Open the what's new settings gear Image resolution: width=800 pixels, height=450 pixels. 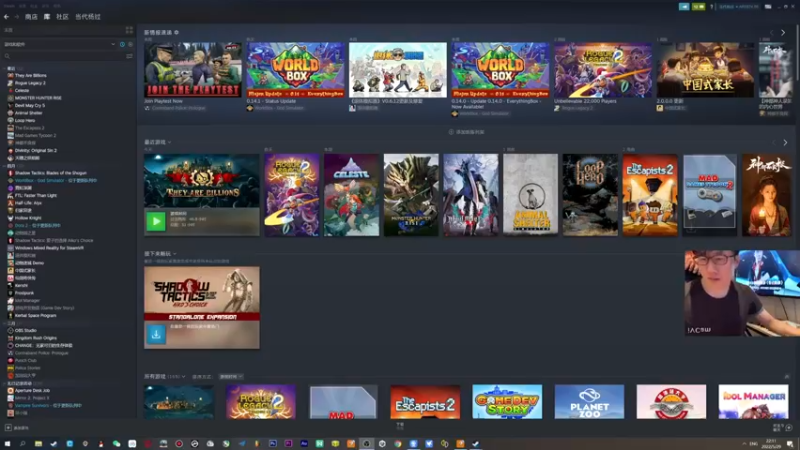coord(177,32)
